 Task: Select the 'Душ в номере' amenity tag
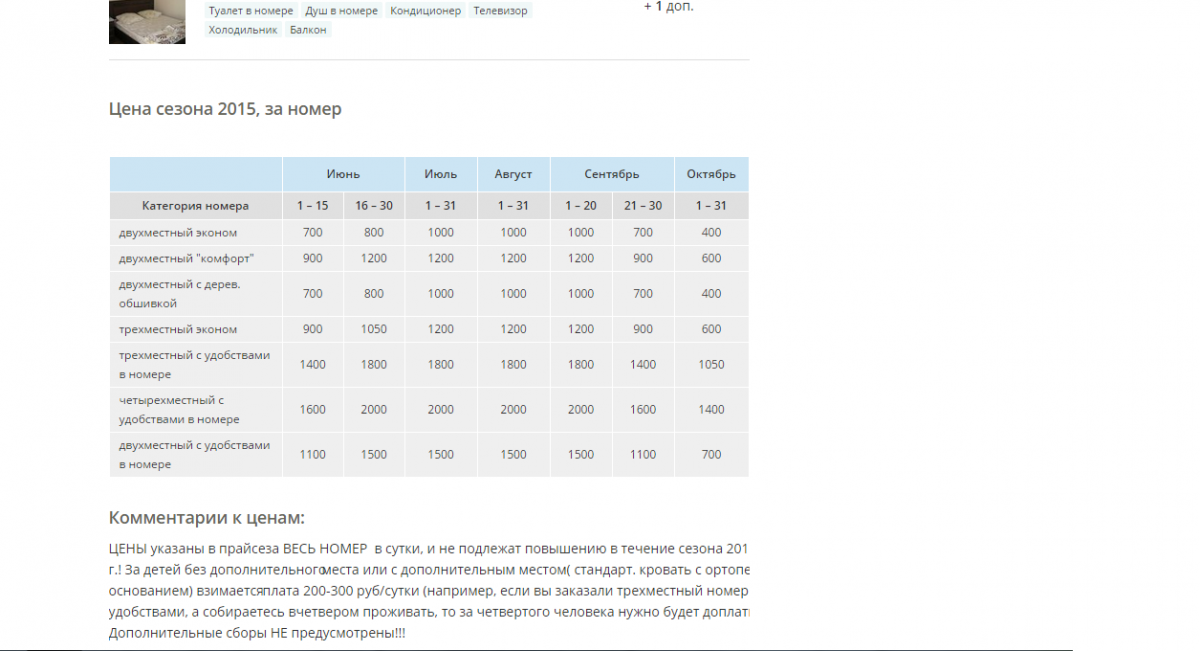click(342, 11)
